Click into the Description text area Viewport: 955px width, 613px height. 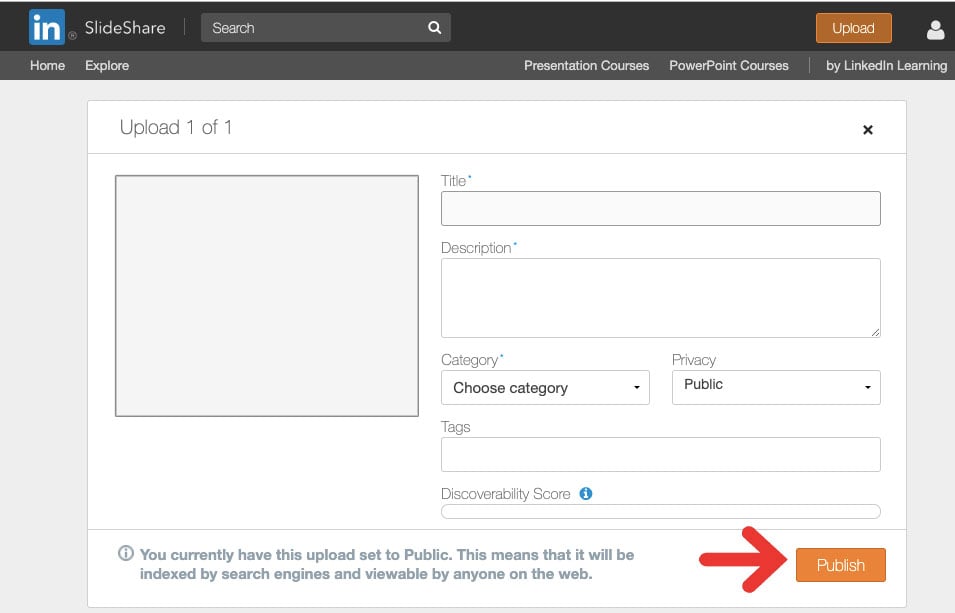click(661, 298)
